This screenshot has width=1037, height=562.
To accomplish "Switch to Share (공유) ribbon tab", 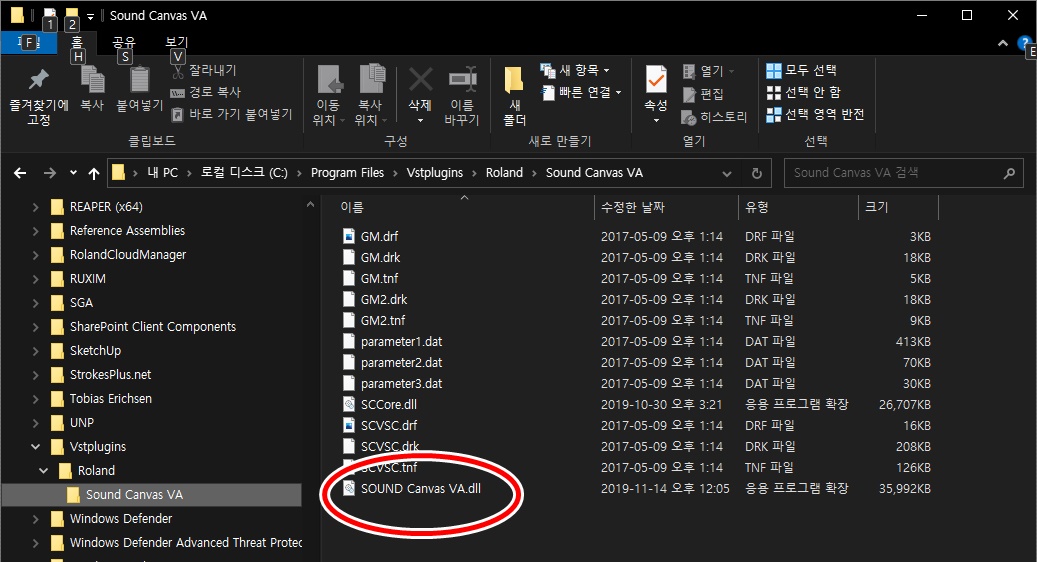I will [x=124, y=42].
